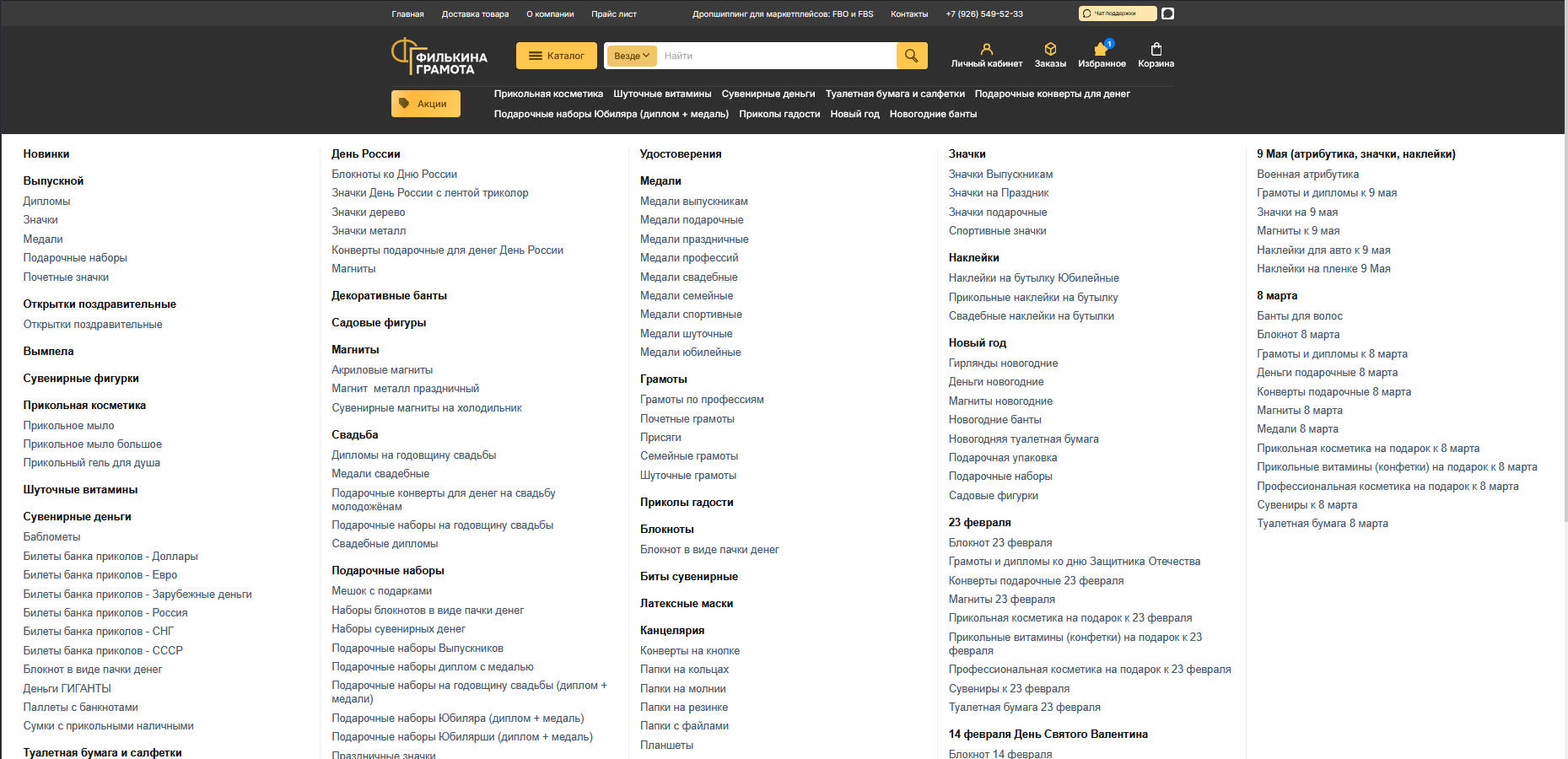1568x759 pixels.
Task: Select Сувенирные деньги in dark nav bar
Action: [x=768, y=94]
